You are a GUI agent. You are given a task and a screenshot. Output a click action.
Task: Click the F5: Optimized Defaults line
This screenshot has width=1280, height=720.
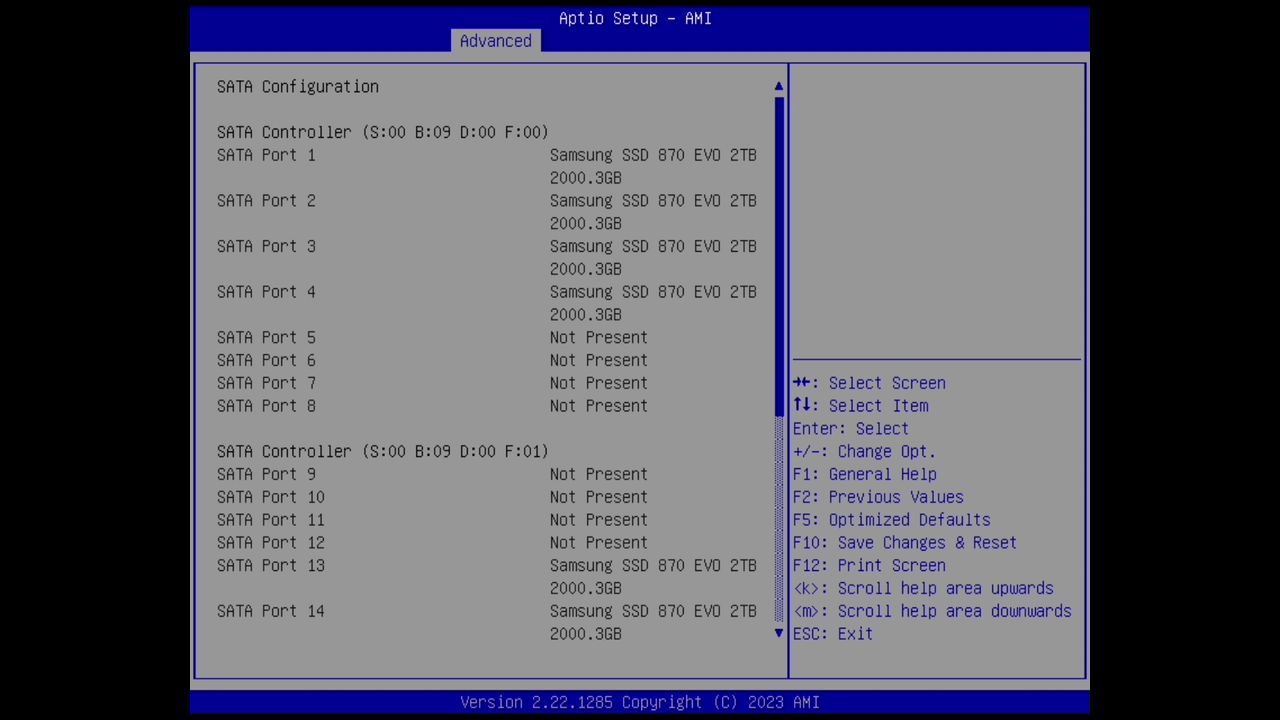(892, 520)
